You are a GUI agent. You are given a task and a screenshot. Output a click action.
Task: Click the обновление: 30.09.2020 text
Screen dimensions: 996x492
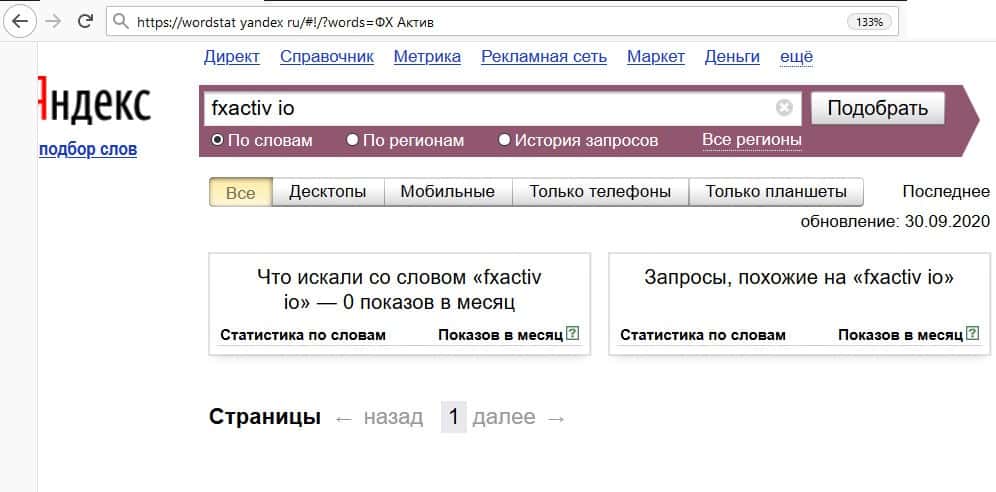click(895, 222)
